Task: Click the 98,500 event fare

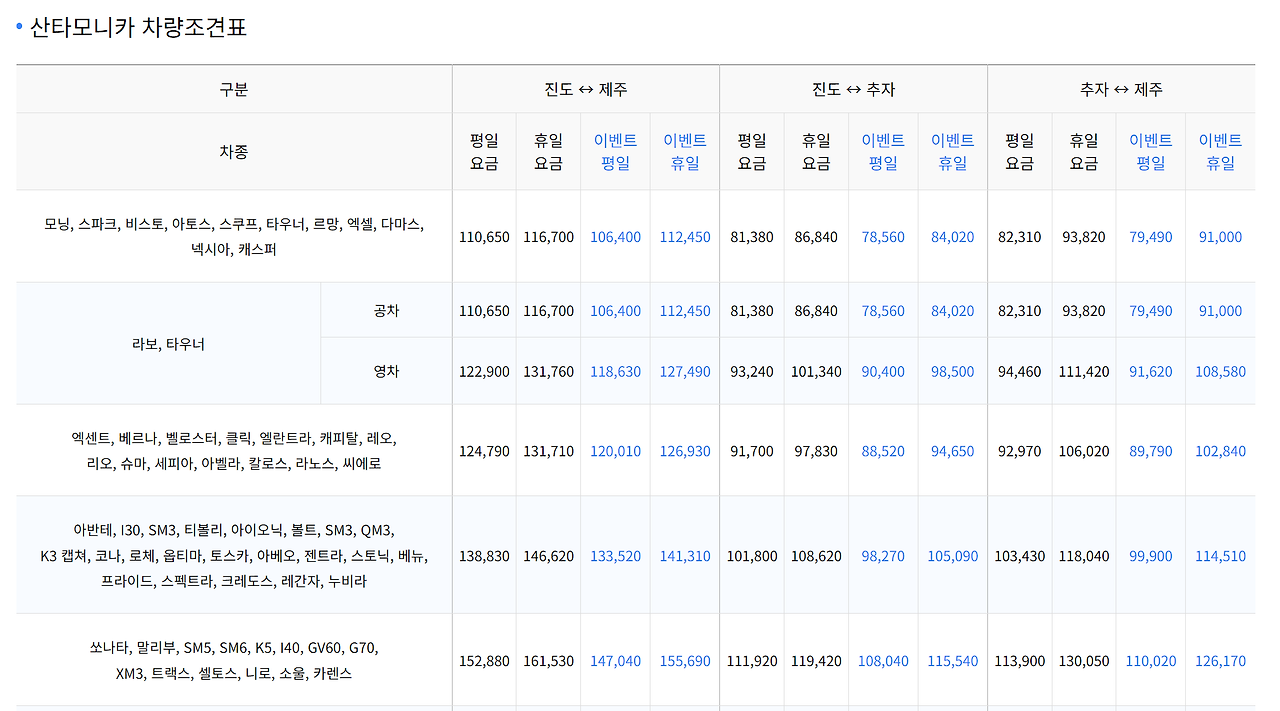Action: tap(953, 371)
